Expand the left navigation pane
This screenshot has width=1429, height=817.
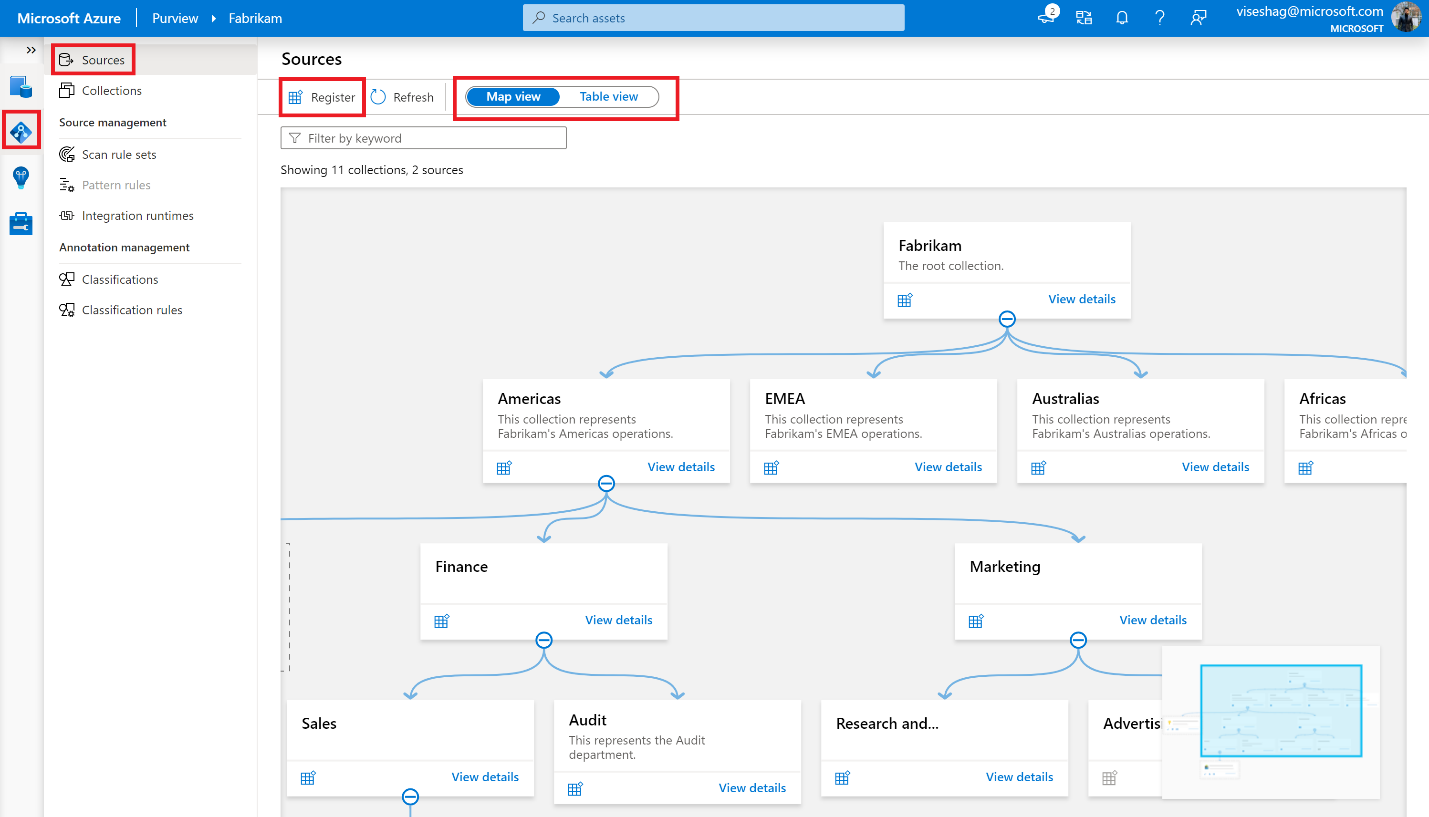tap(31, 48)
